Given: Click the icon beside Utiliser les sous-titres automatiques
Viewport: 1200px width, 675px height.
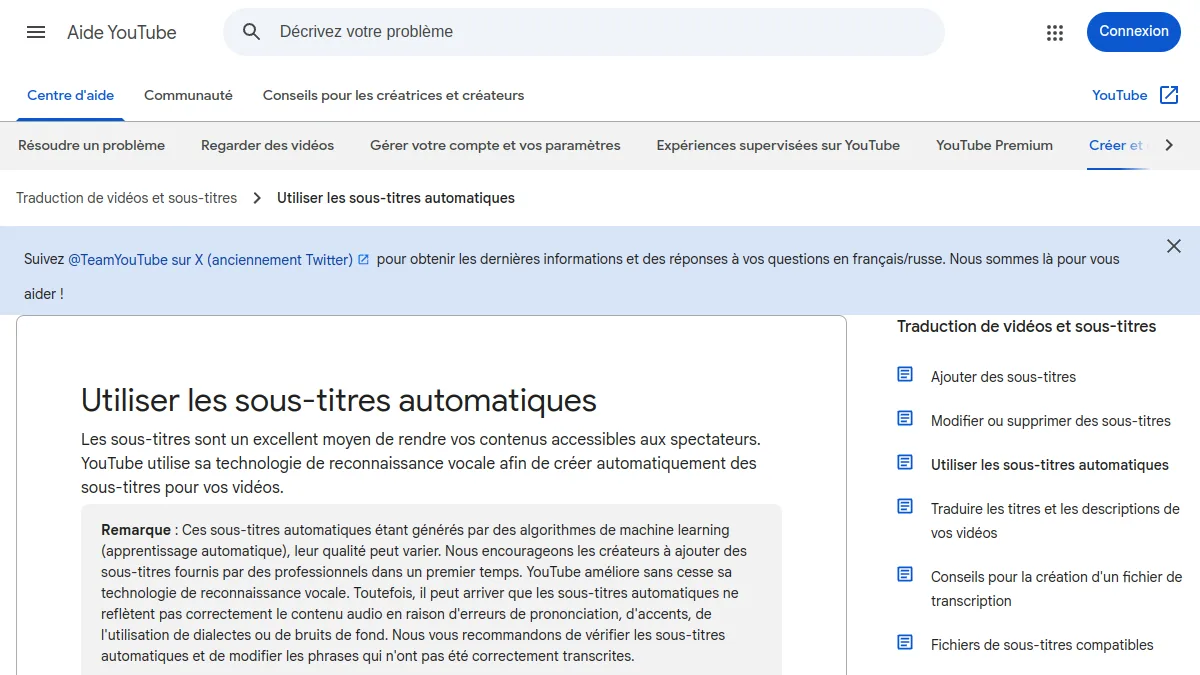Looking at the screenshot, I should tap(905, 462).
